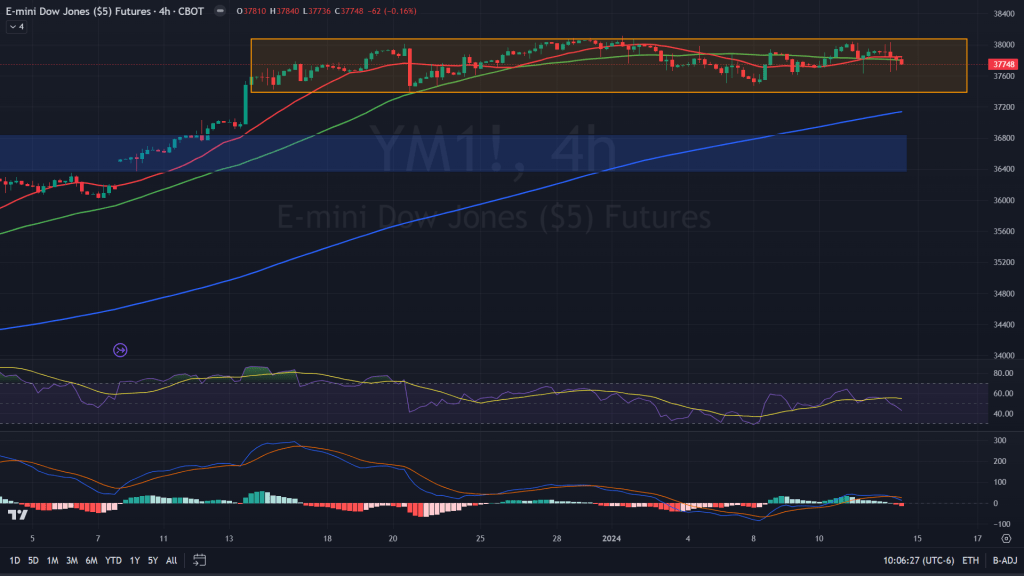Click the 5Y range button

coord(152,560)
